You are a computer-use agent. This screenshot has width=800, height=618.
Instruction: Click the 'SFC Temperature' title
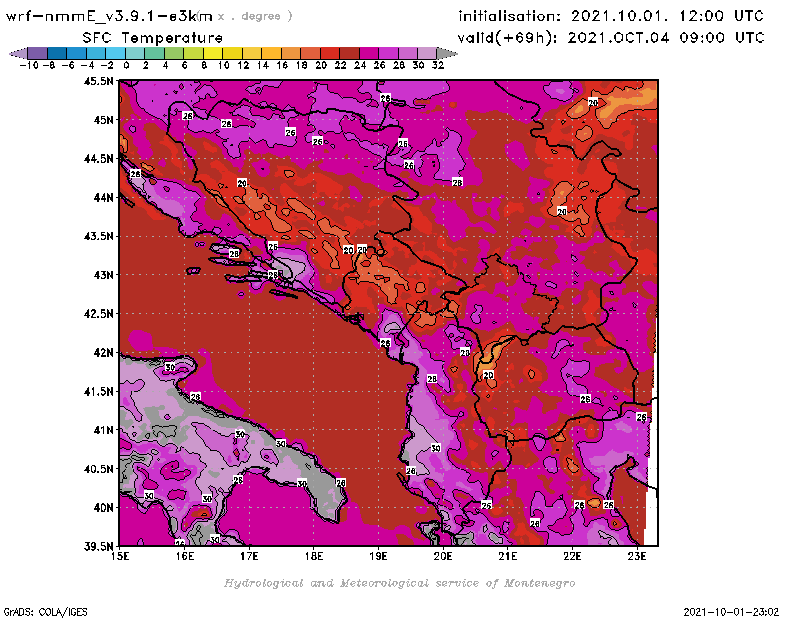pyautogui.click(x=153, y=38)
